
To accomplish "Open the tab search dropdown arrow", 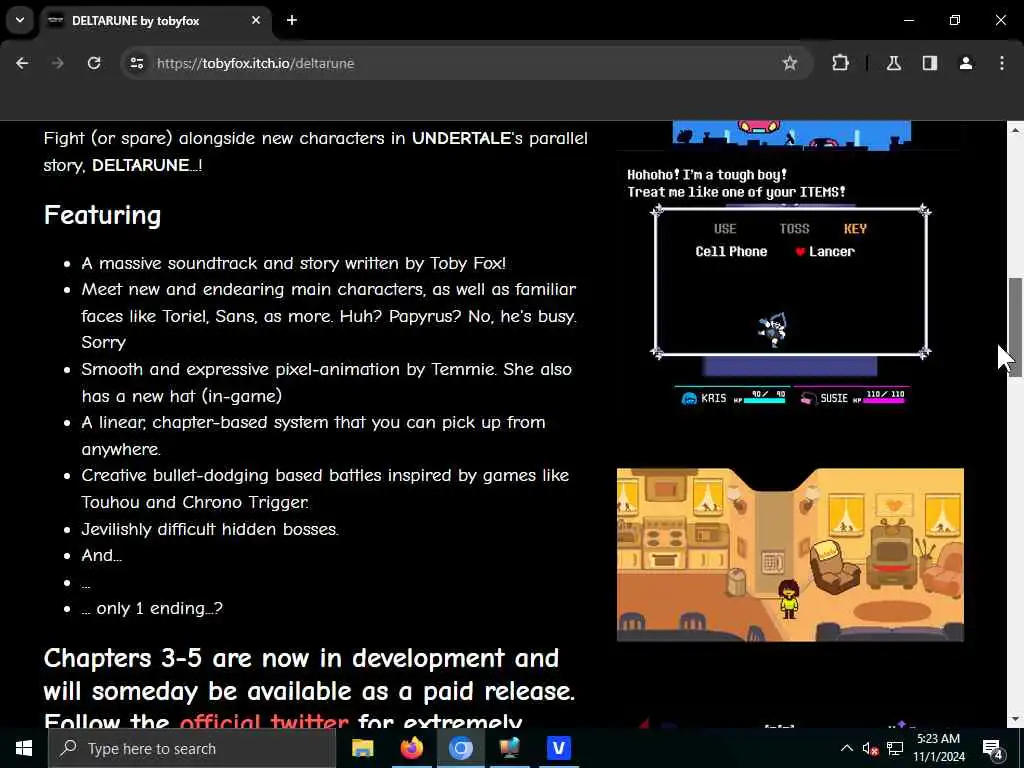I will tap(20, 20).
